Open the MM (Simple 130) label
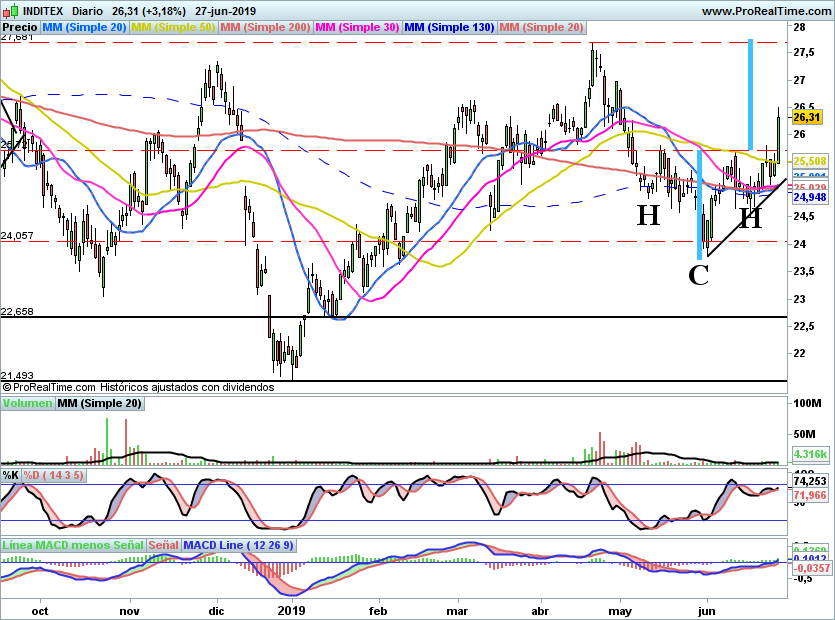835x620 pixels. point(449,27)
